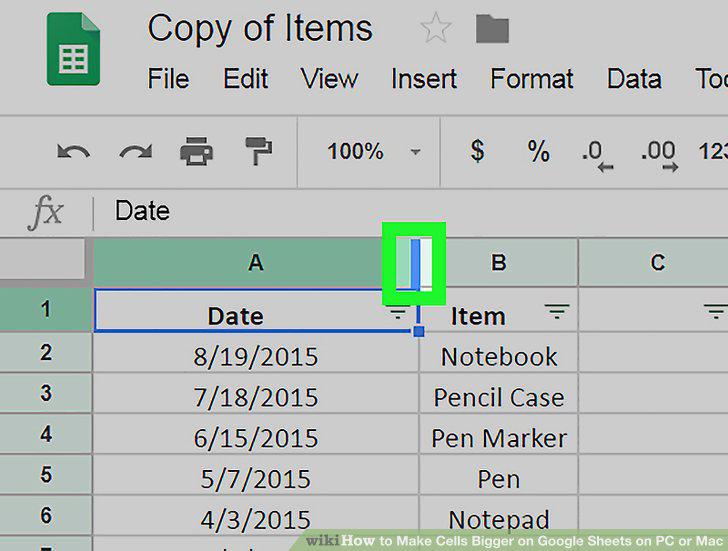Viewport: 728px width, 551px height.
Task: Star the Copy of Items document
Action: pos(436,28)
